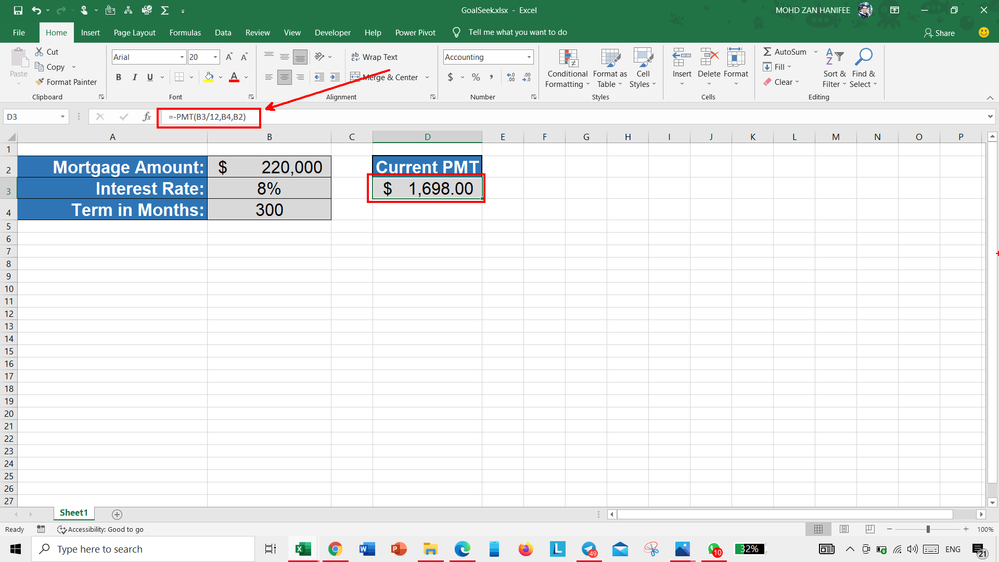
Task: Click the Paste clipboard icon
Action: point(18,58)
